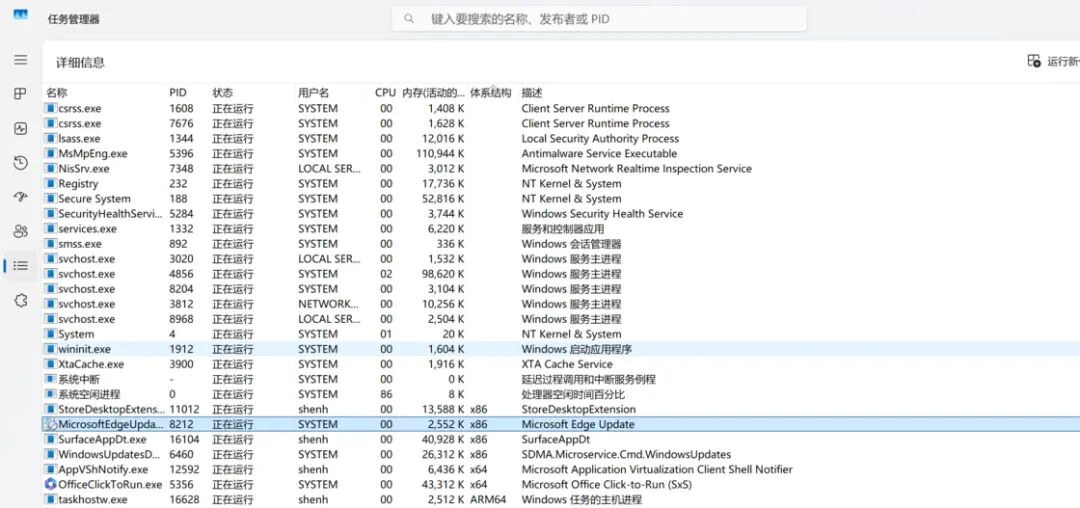Screen dimensions: 1080x508
Task: Click the 服务和控制器应用 description
Action: [x=563, y=229]
